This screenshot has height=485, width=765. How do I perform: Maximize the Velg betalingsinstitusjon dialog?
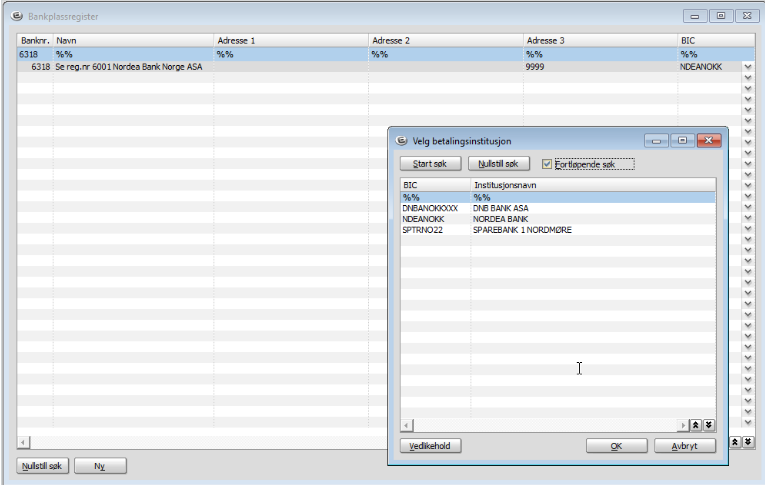pyautogui.click(x=683, y=141)
